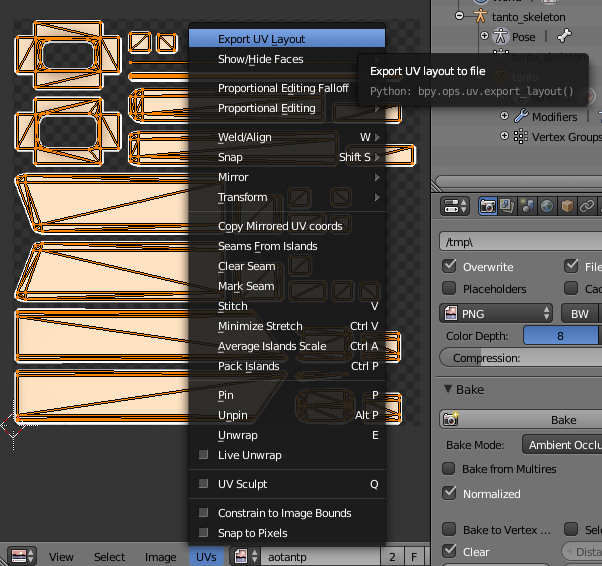Choose Copy Mirrored UV coords
The height and width of the screenshot is (566, 602).
287,226
